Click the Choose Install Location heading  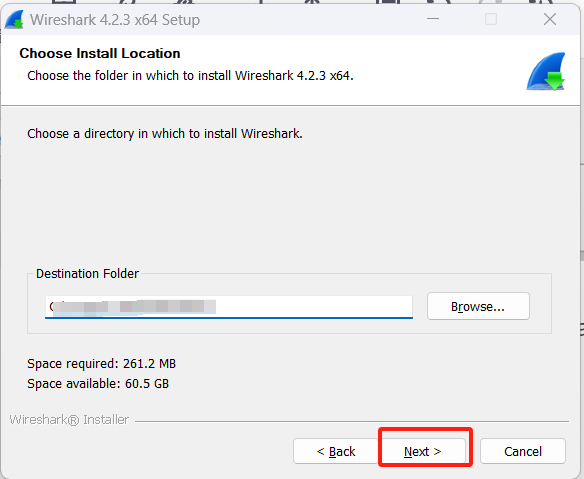pyautogui.click(x=100, y=53)
